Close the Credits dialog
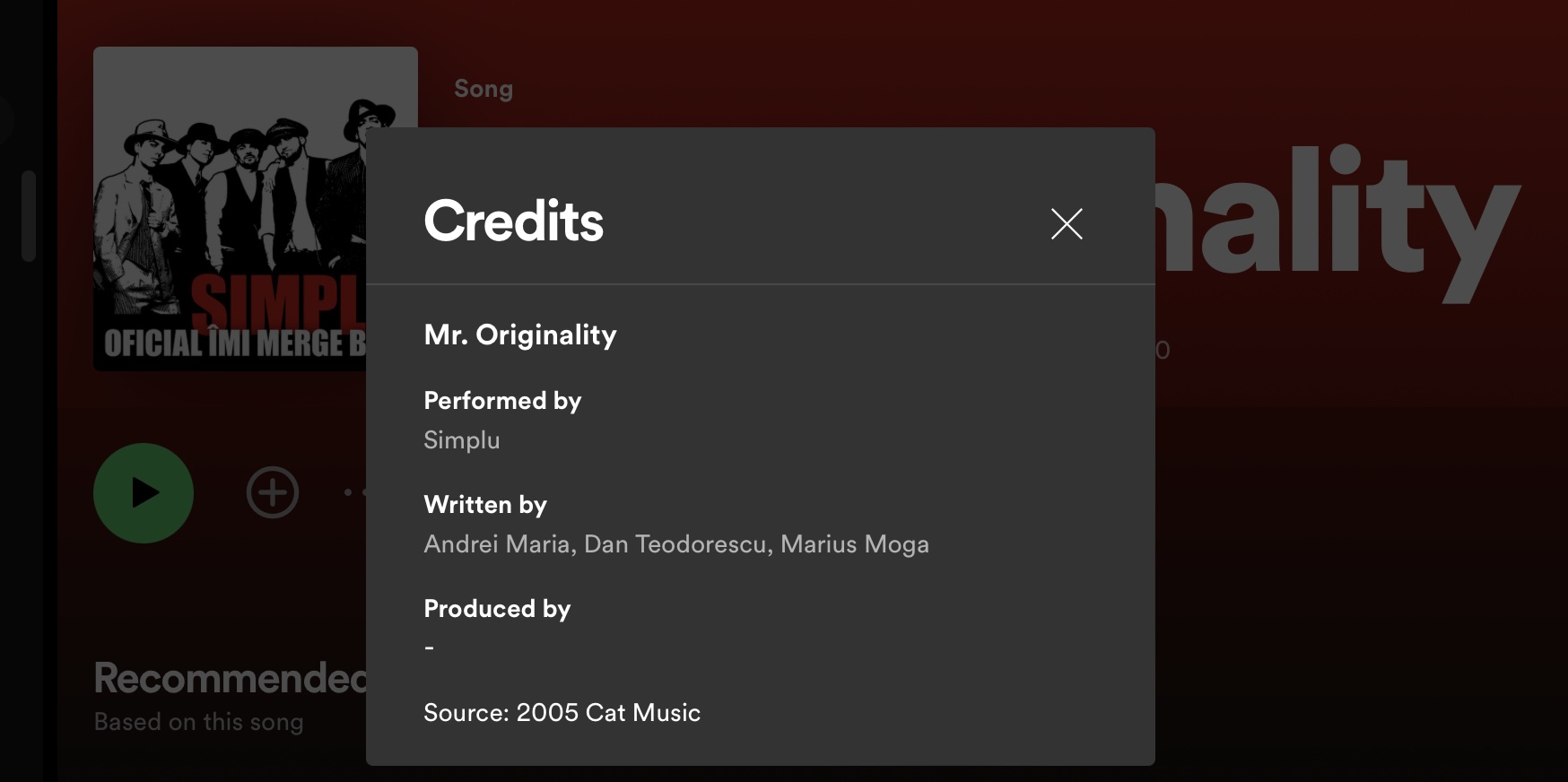1568x782 pixels. (1067, 223)
